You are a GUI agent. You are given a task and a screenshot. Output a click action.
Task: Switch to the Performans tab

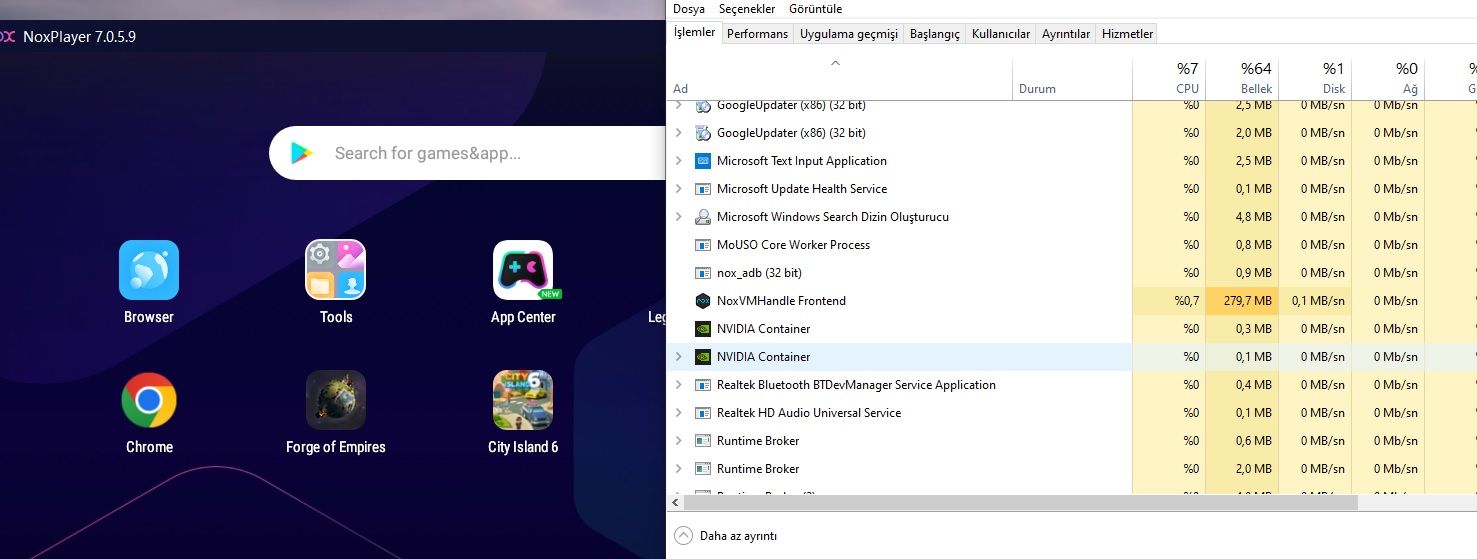[757, 34]
